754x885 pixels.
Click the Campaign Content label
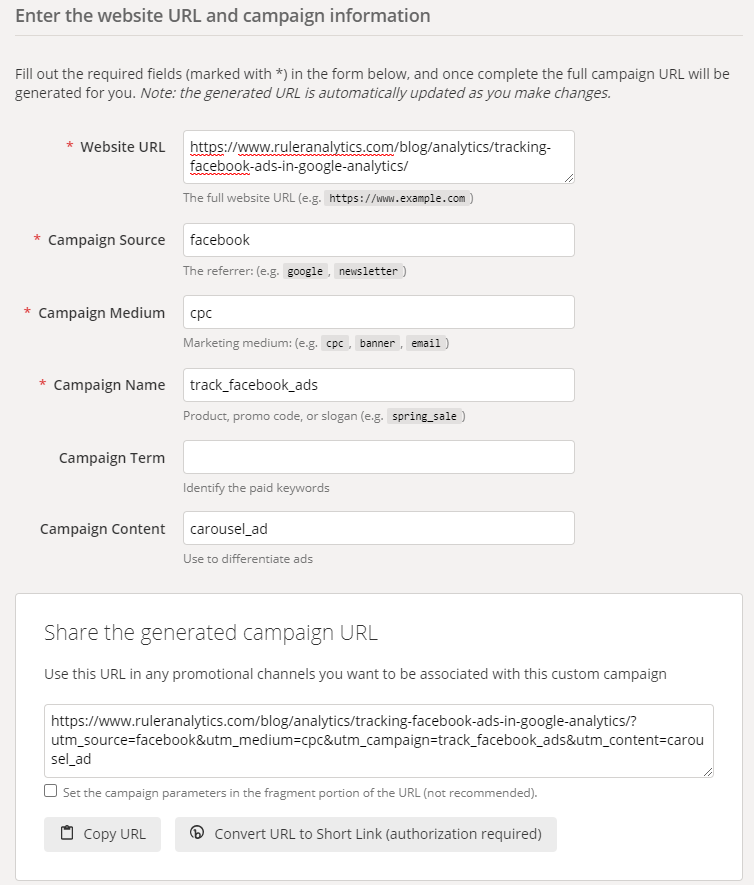pos(102,529)
